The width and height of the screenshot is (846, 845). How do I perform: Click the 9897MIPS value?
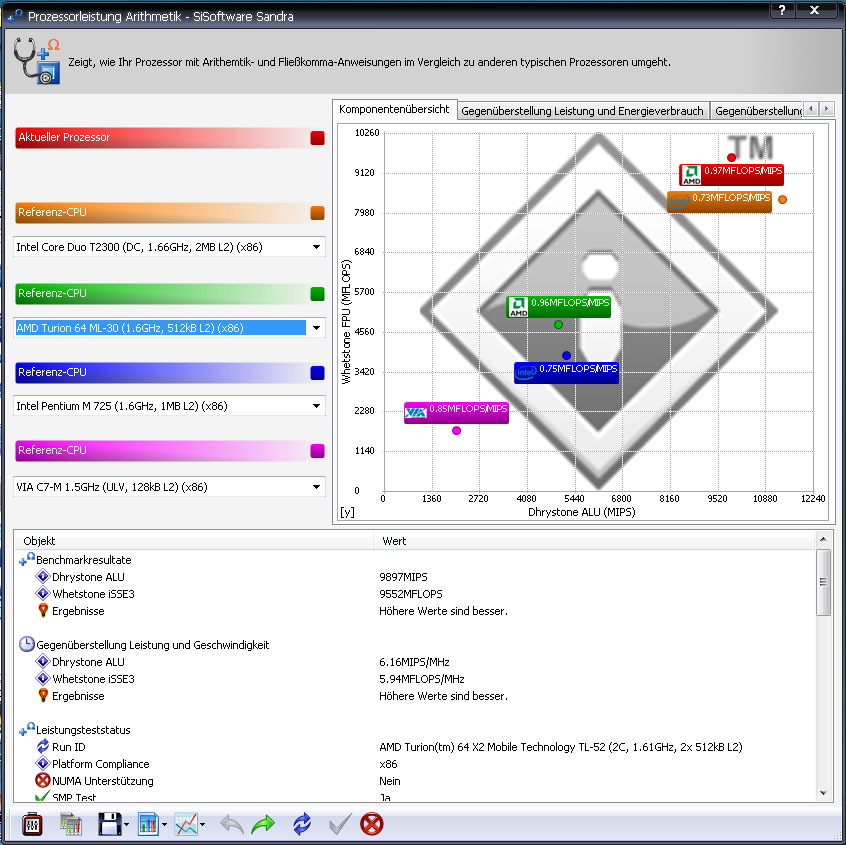[x=403, y=577]
